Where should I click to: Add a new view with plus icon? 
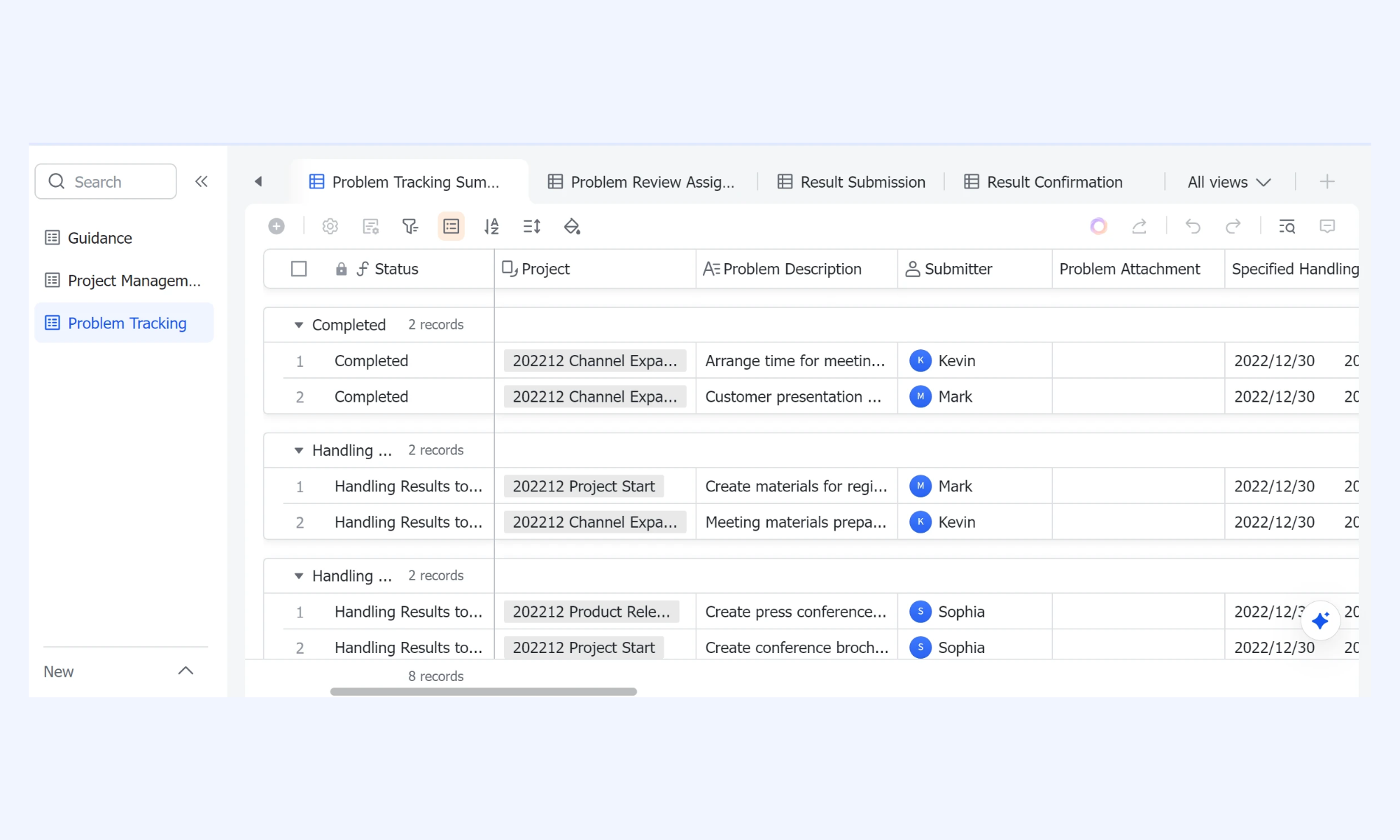(x=1327, y=182)
